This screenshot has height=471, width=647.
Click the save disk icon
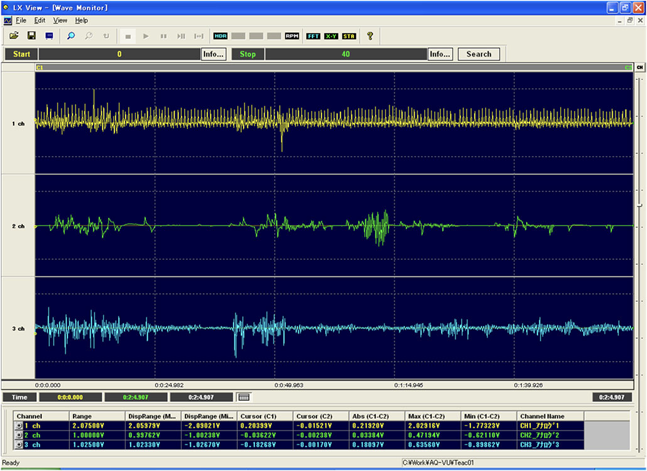pyautogui.click(x=32, y=36)
